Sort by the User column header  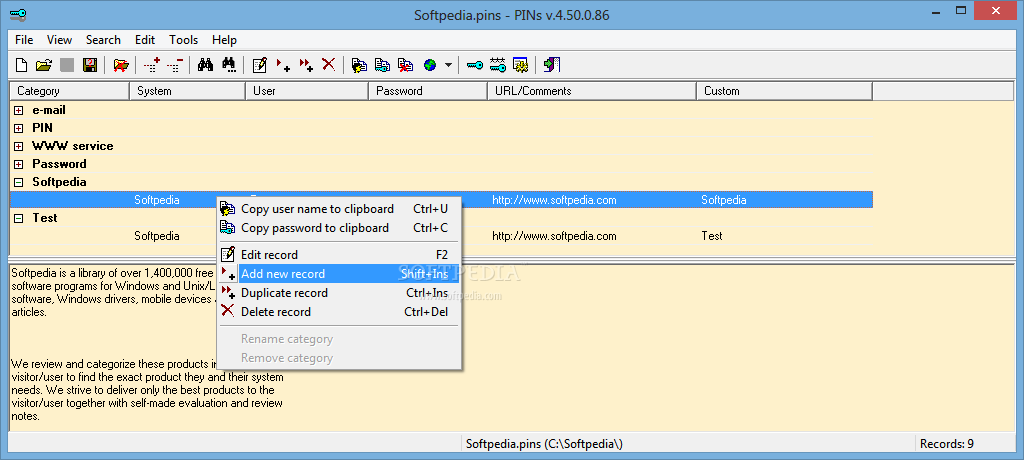tap(307, 91)
